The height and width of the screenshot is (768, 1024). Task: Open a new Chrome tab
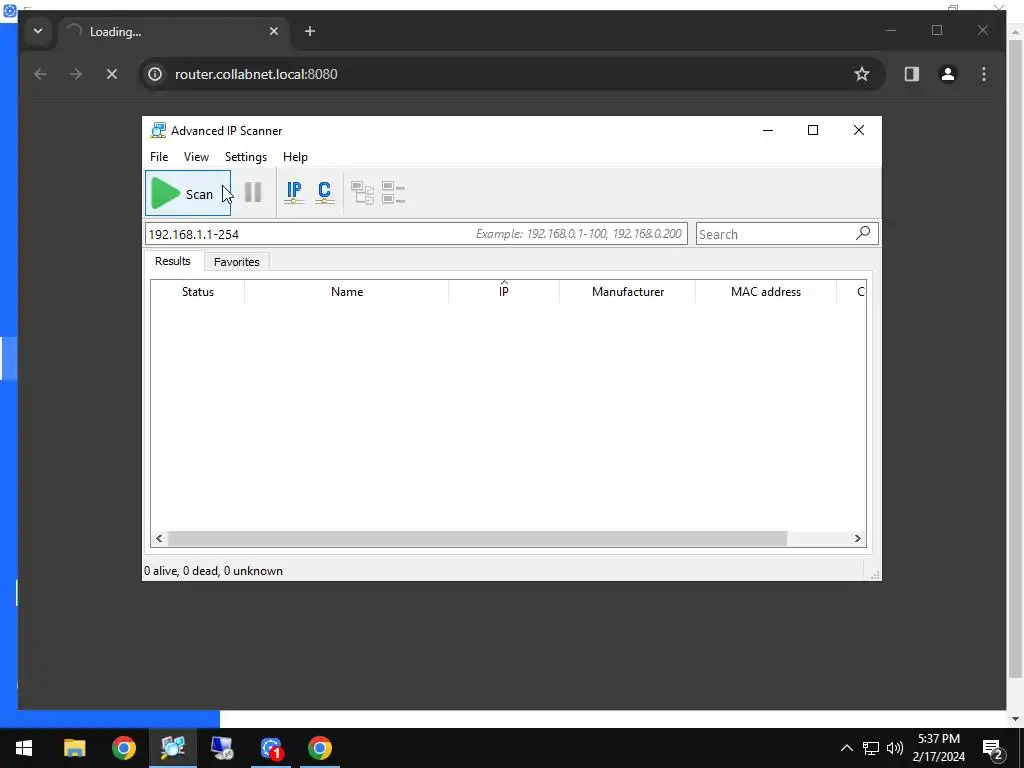pyautogui.click(x=310, y=31)
